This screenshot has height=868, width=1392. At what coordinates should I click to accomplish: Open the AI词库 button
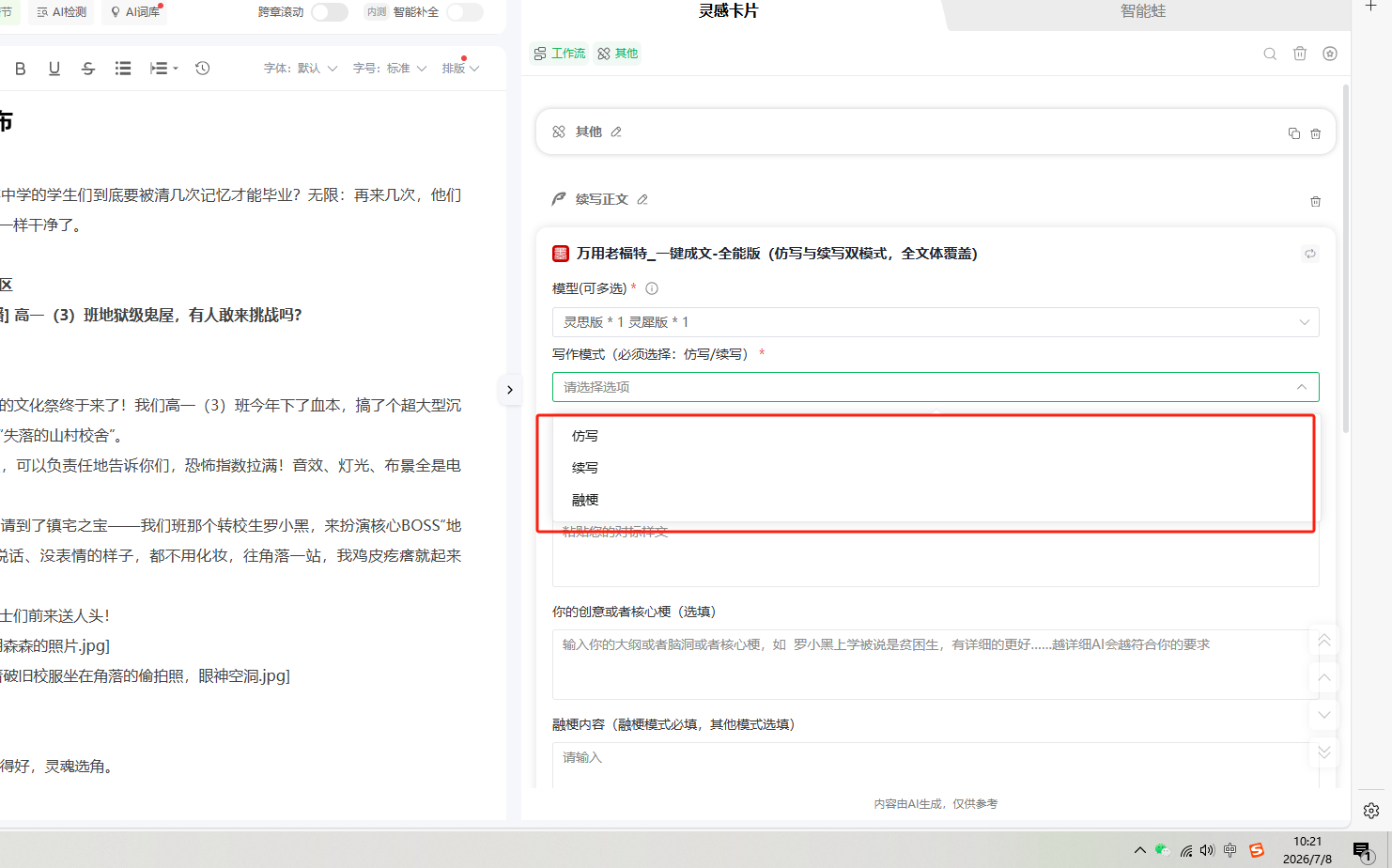(136, 12)
